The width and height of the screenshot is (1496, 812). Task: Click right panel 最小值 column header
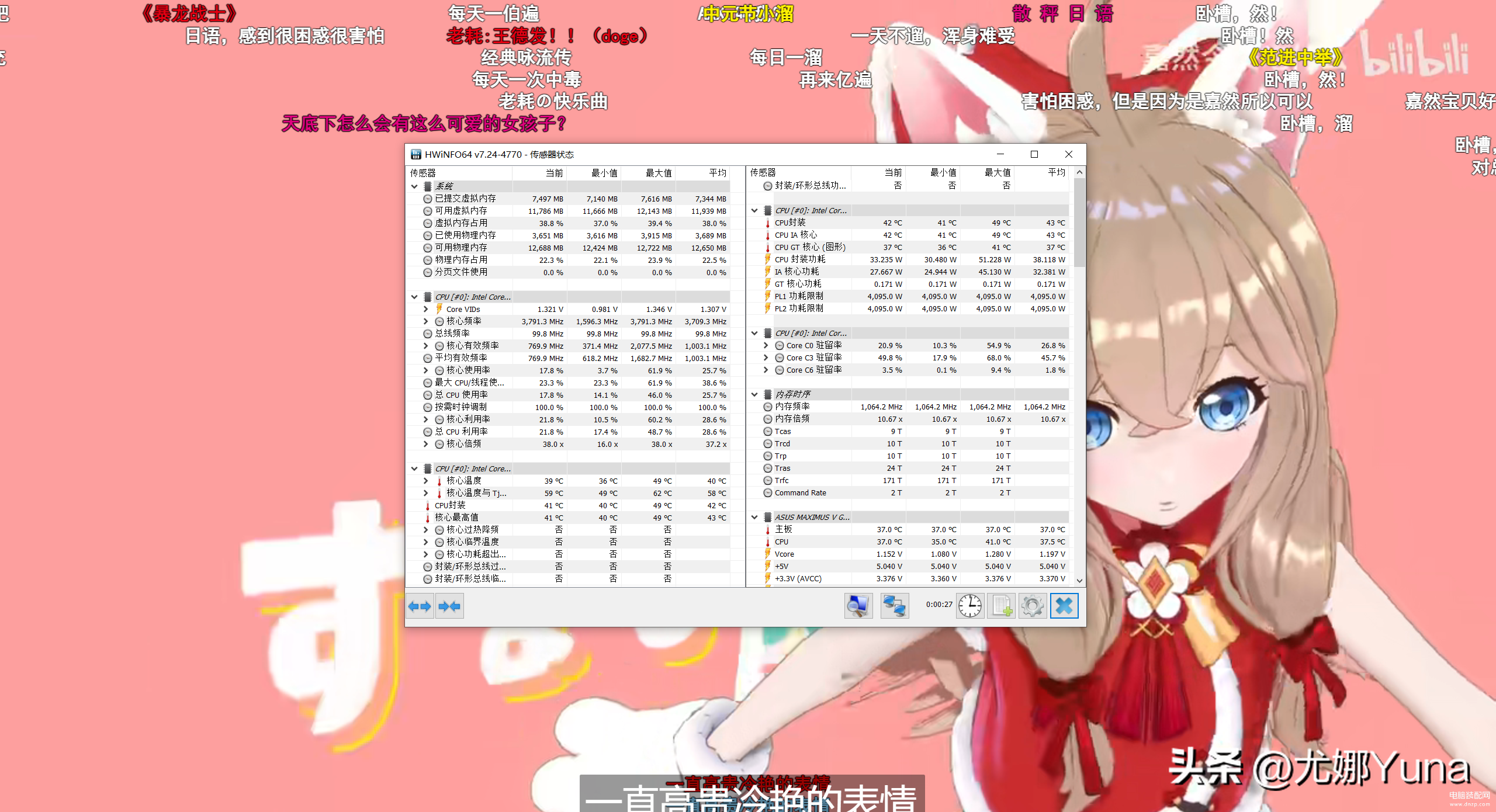click(934, 172)
